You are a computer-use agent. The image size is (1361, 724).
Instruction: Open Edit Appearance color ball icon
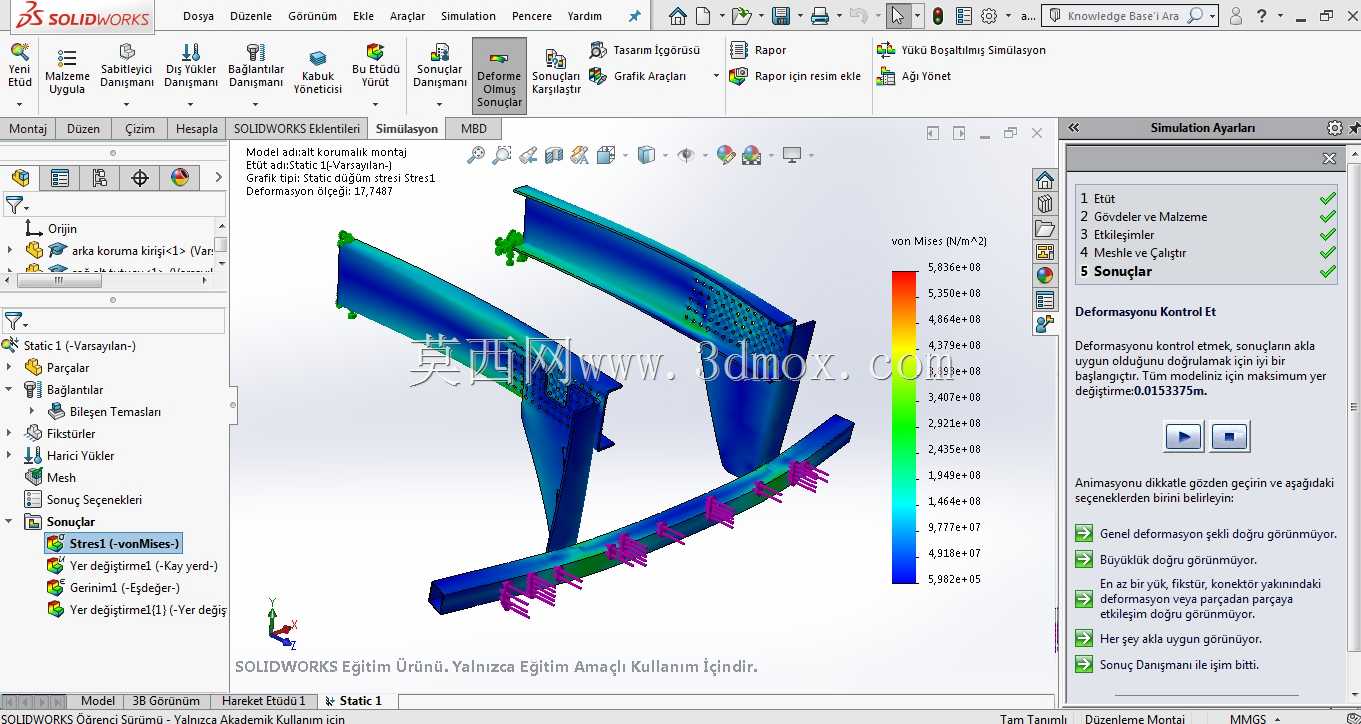727,155
